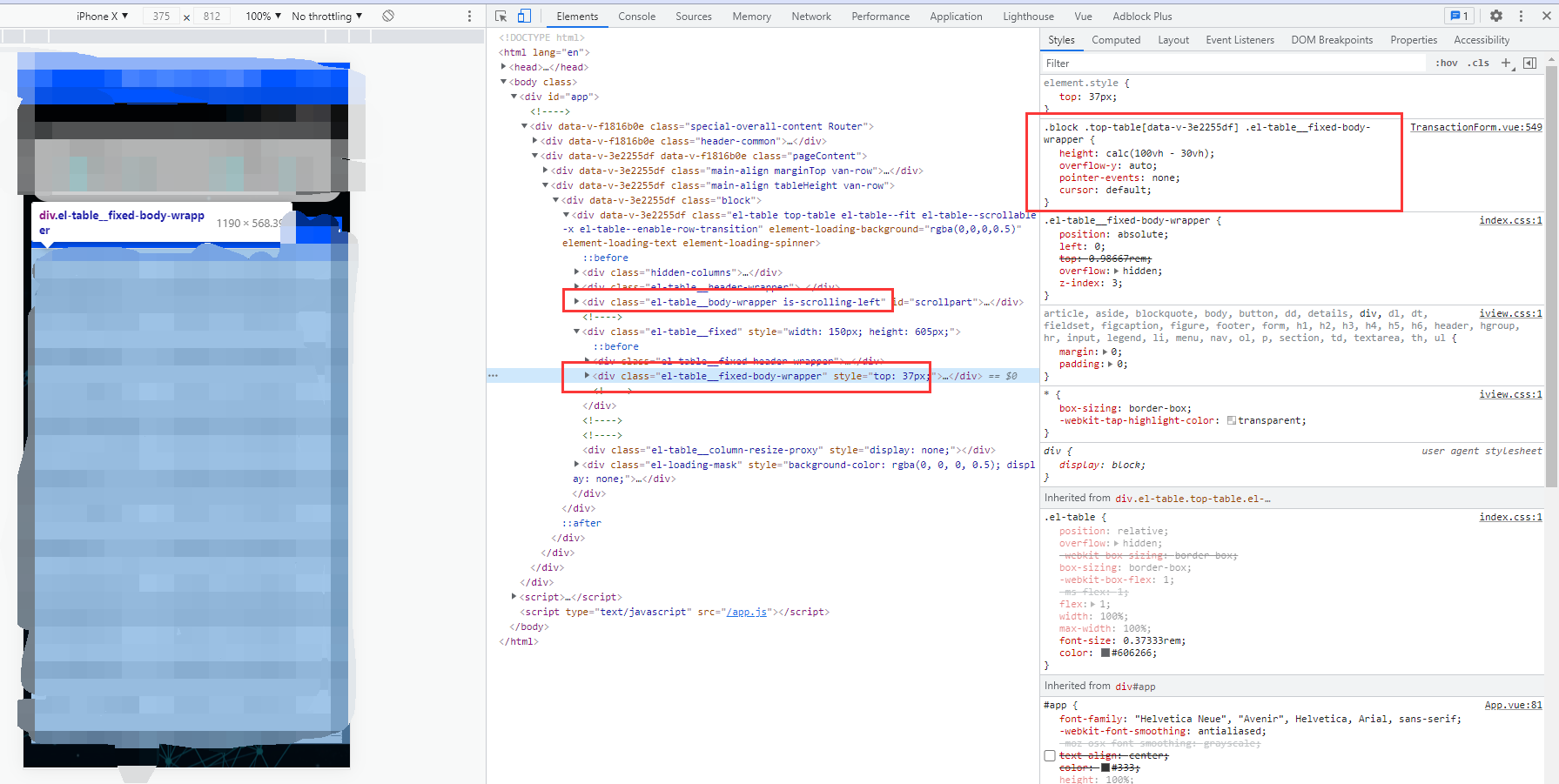Screen dimensions: 1559x784
Task: Click the #606266 color swatch
Action: pyautogui.click(x=1105, y=652)
